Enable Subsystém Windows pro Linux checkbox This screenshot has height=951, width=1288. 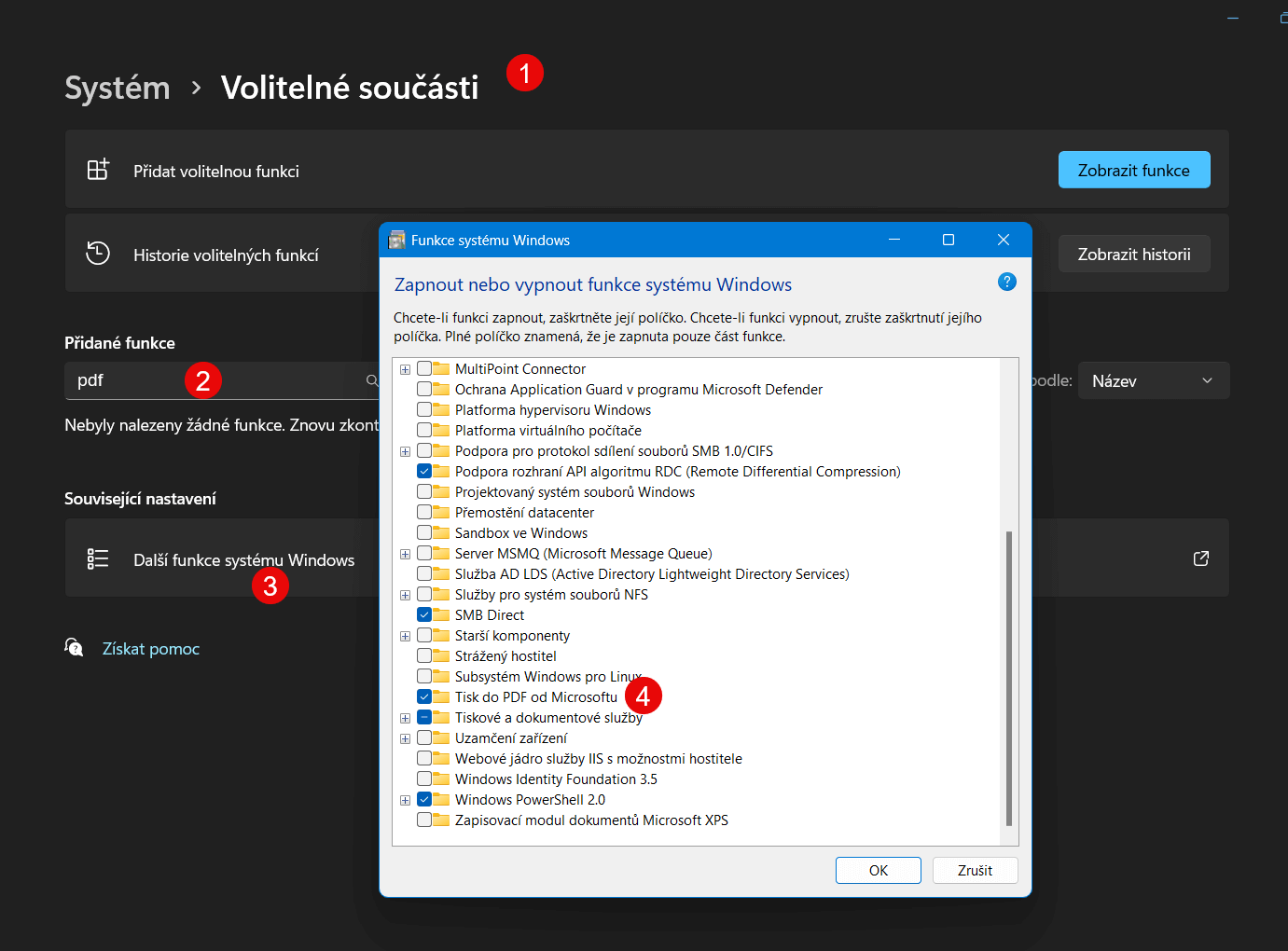pyautogui.click(x=424, y=676)
